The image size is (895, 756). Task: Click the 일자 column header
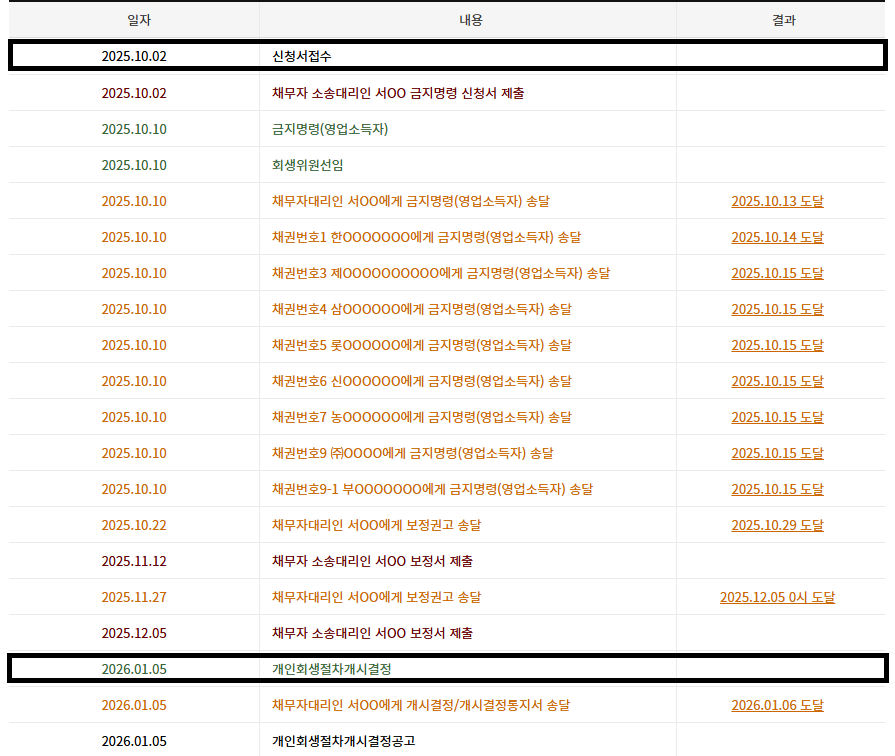pyautogui.click(x=134, y=20)
